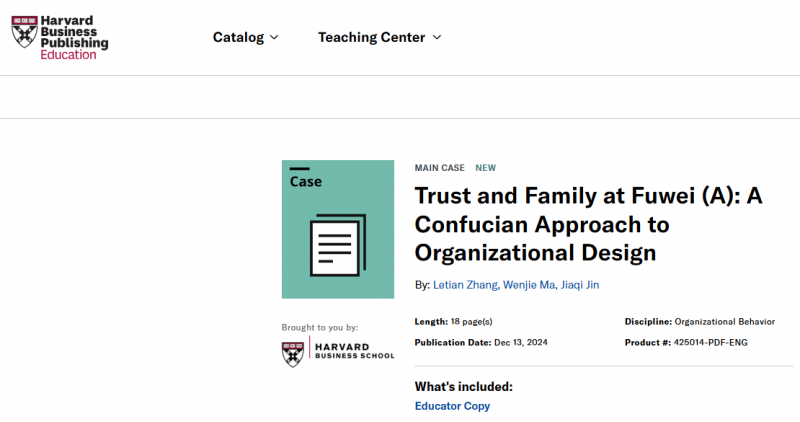Click the Harvard Business Publishing shield logo

tap(24, 32)
